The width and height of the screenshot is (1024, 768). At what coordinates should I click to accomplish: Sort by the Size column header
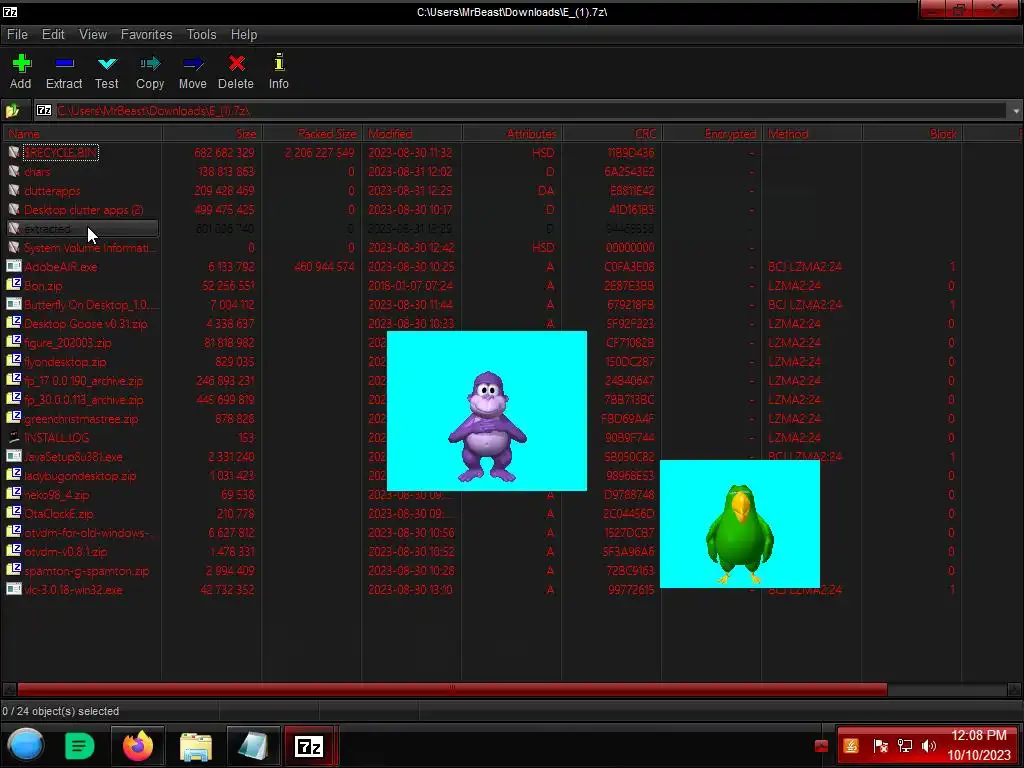(212, 134)
